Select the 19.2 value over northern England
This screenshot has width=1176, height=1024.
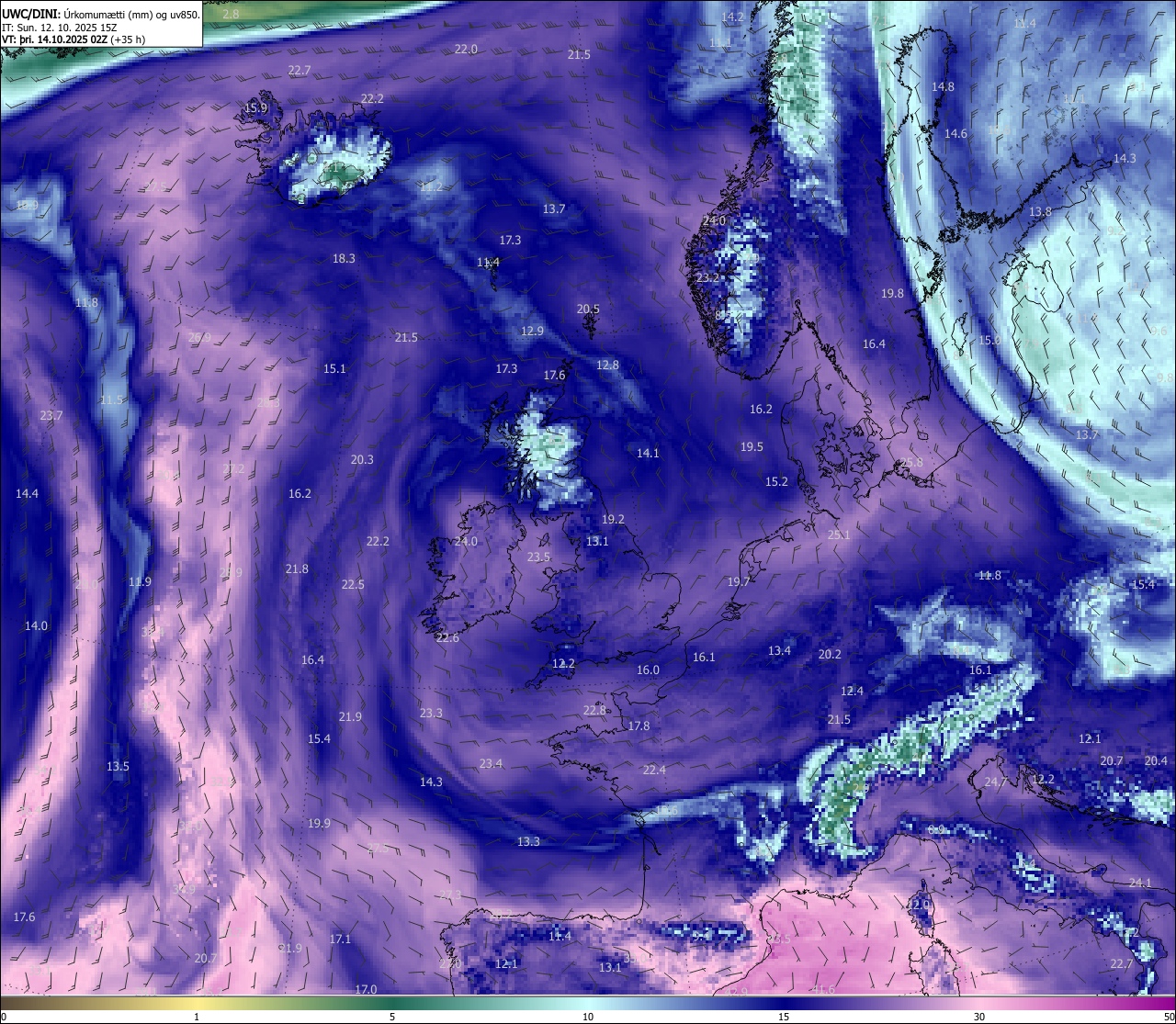[x=613, y=519]
